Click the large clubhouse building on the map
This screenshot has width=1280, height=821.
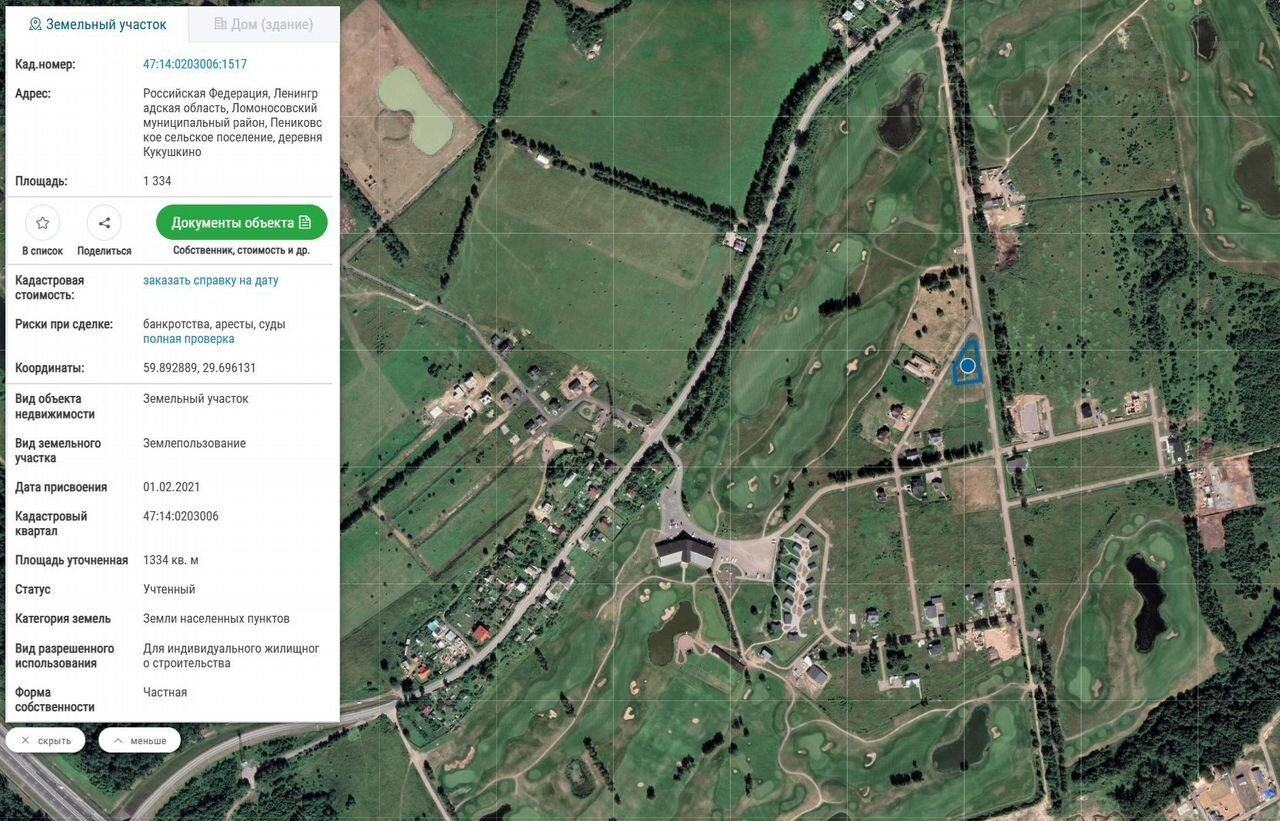(x=685, y=551)
